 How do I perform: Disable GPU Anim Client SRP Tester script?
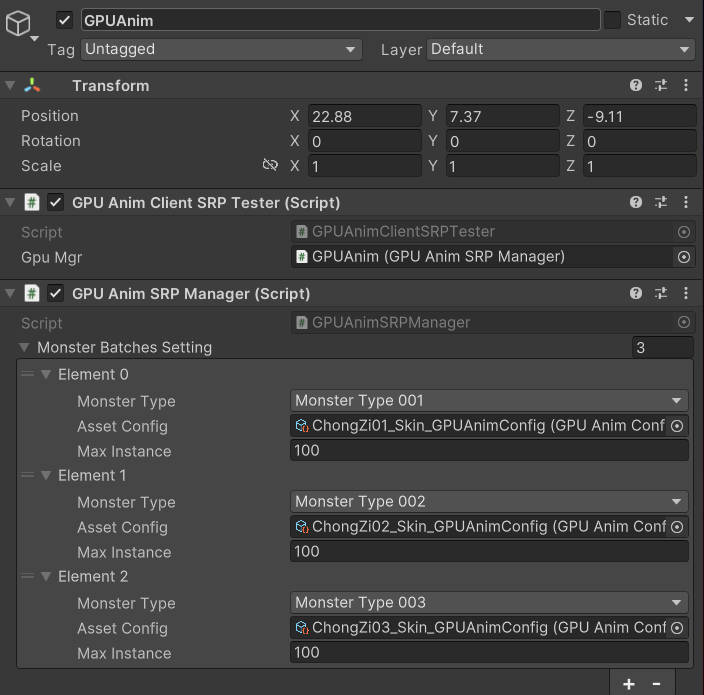pyautogui.click(x=56, y=203)
